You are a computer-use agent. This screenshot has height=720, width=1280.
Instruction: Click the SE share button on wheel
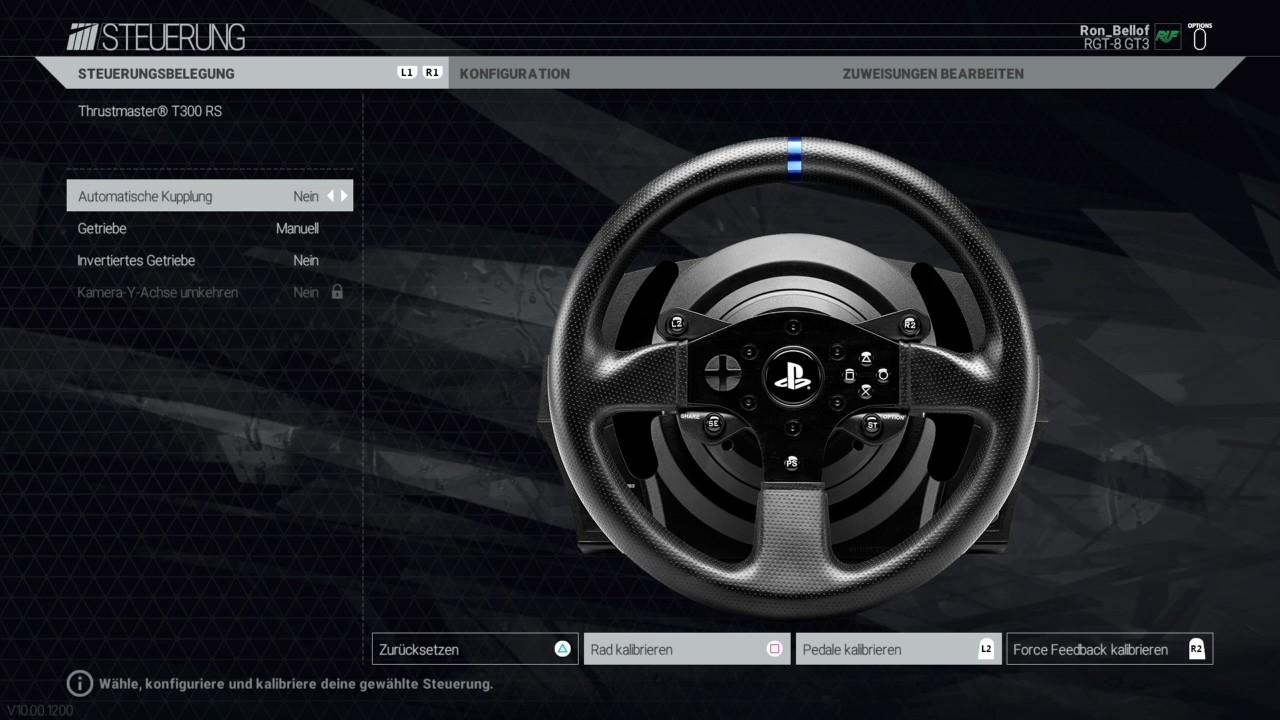click(x=713, y=423)
